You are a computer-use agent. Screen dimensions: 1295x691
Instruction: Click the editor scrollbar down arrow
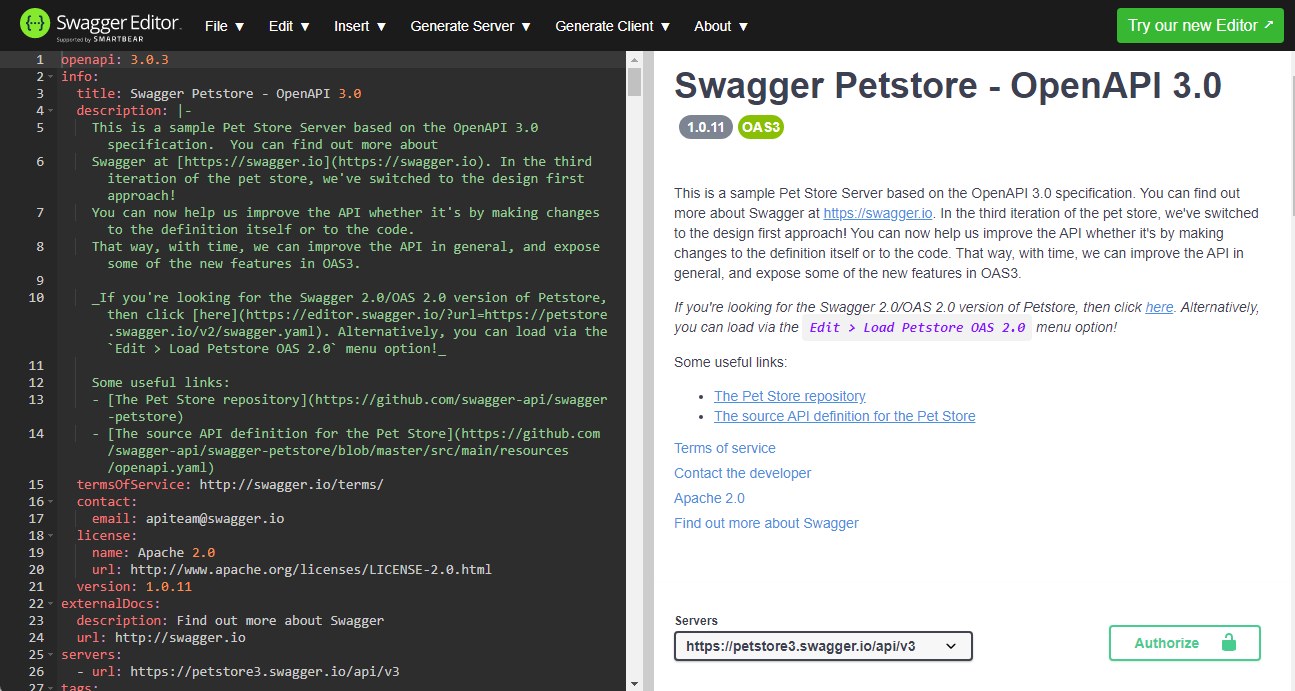[634, 684]
